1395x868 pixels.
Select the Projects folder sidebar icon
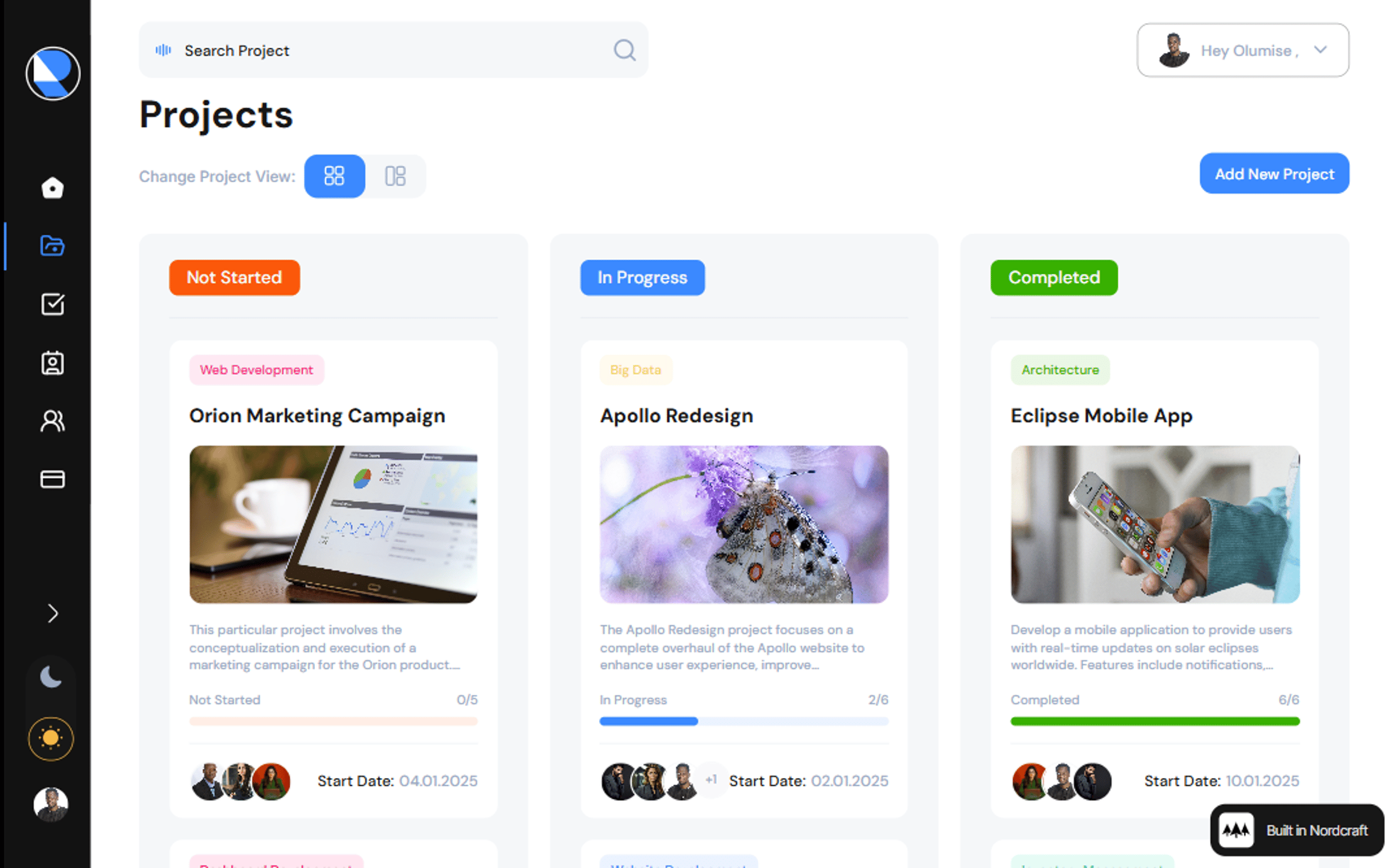[52, 246]
